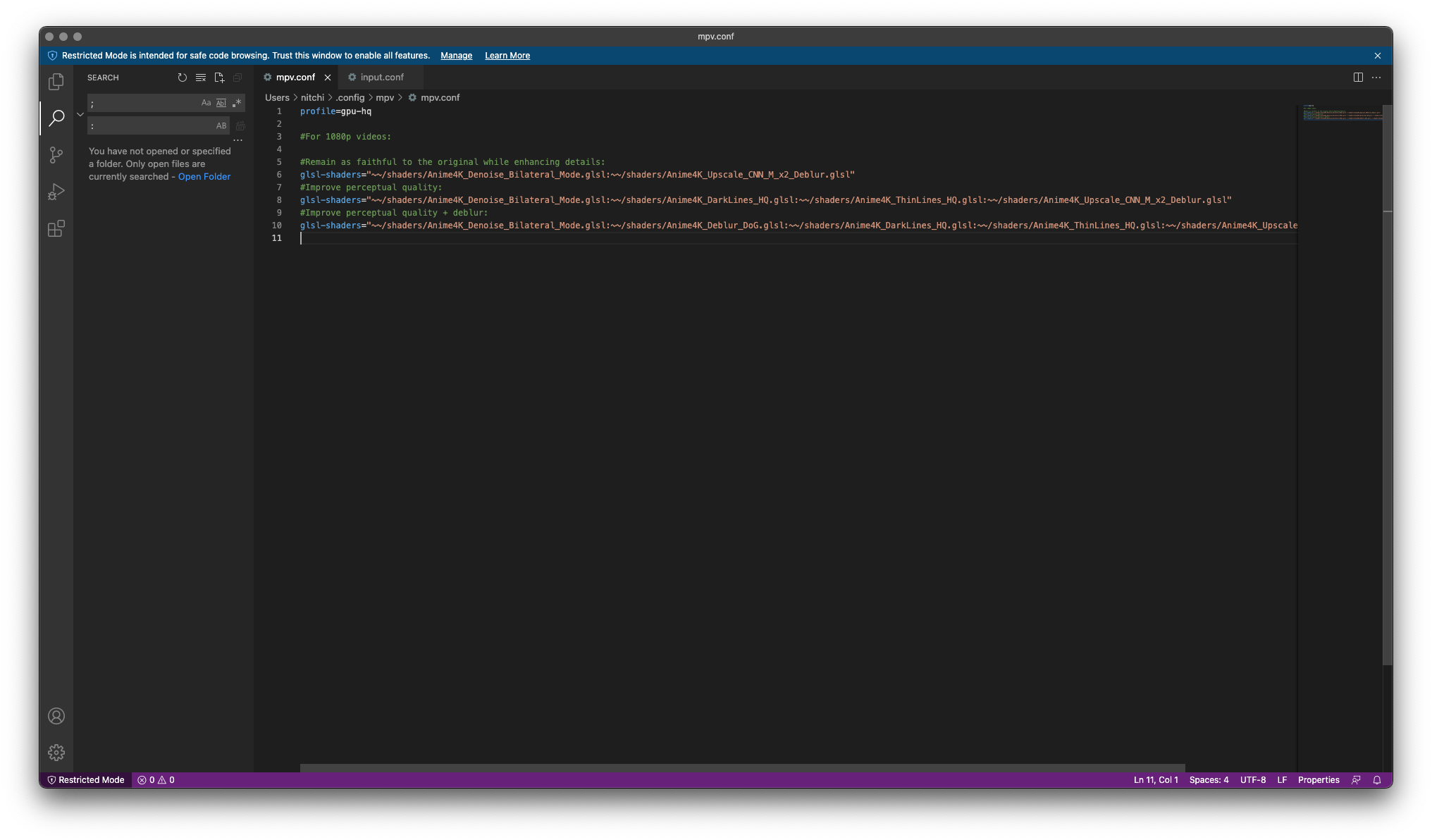Screen dimensions: 1432x840
Task: Click the Clear Search Results icon
Action: click(201, 78)
